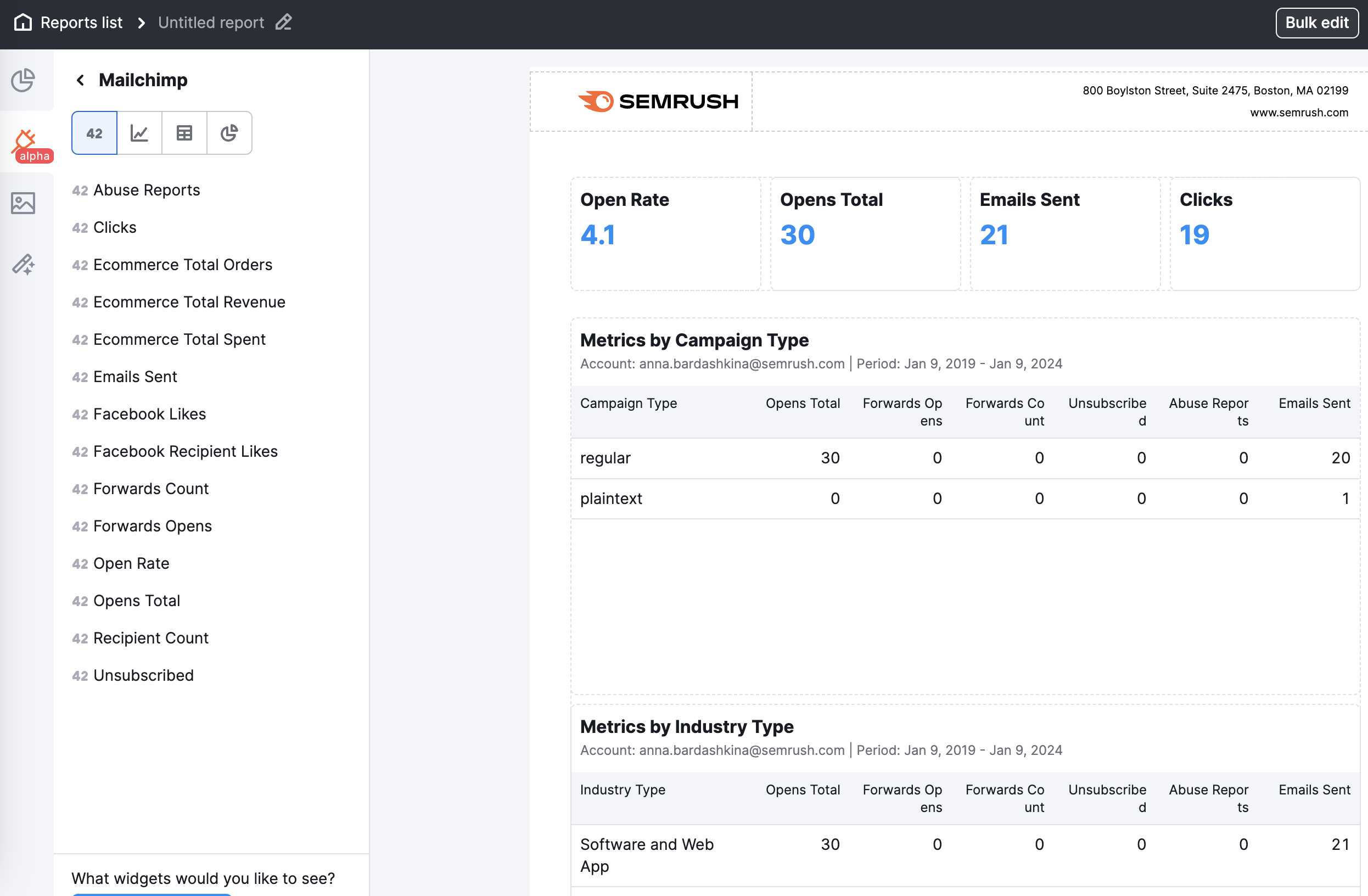The width and height of the screenshot is (1368, 896).
Task: Add the Facebook Likes widget
Action: [139, 415]
